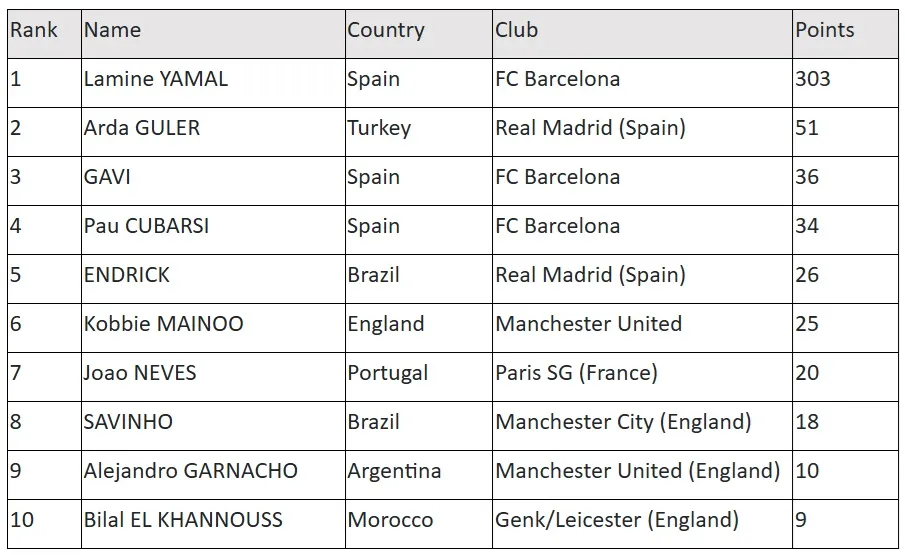The image size is (905, 555).
Task: Select the GAVI name cell
Action: 107,177
